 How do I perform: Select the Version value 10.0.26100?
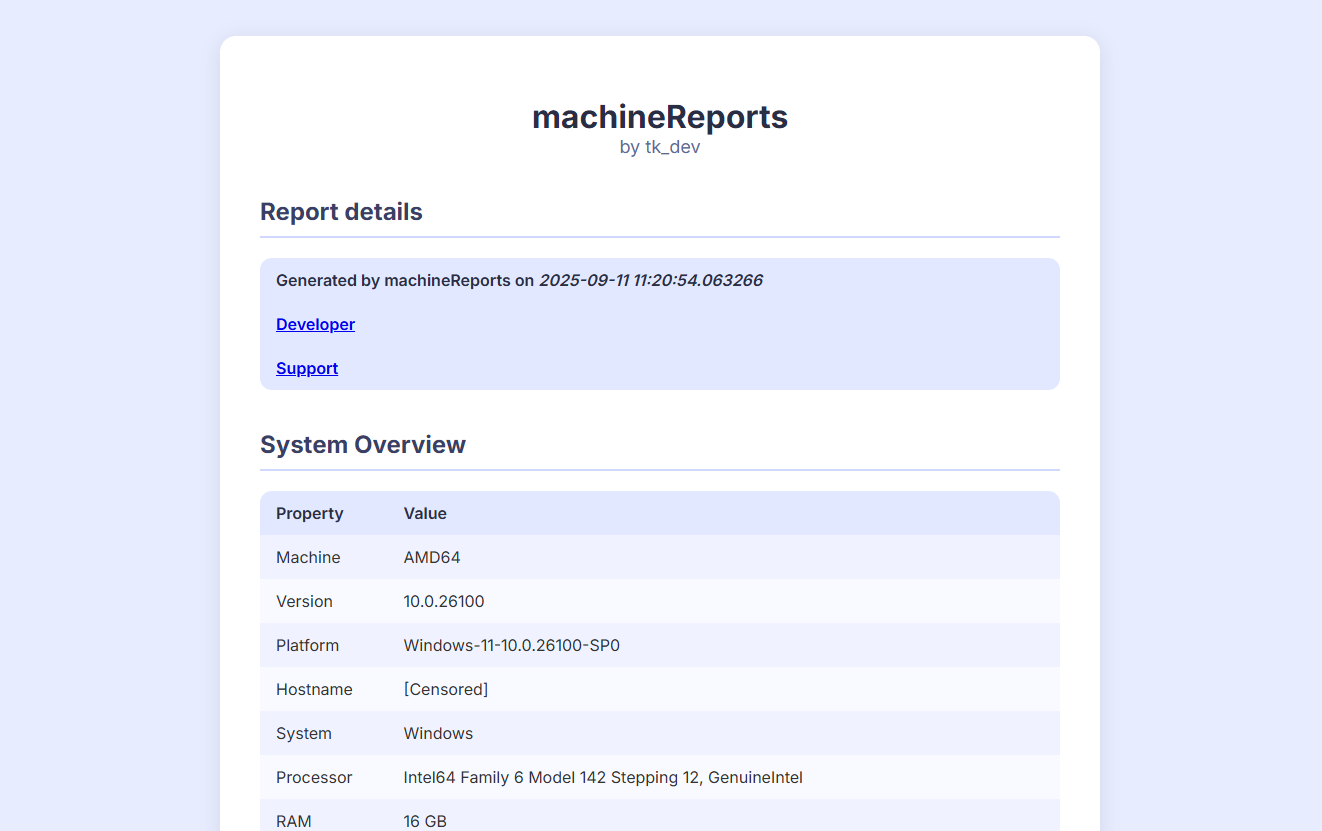click(443, 601)
